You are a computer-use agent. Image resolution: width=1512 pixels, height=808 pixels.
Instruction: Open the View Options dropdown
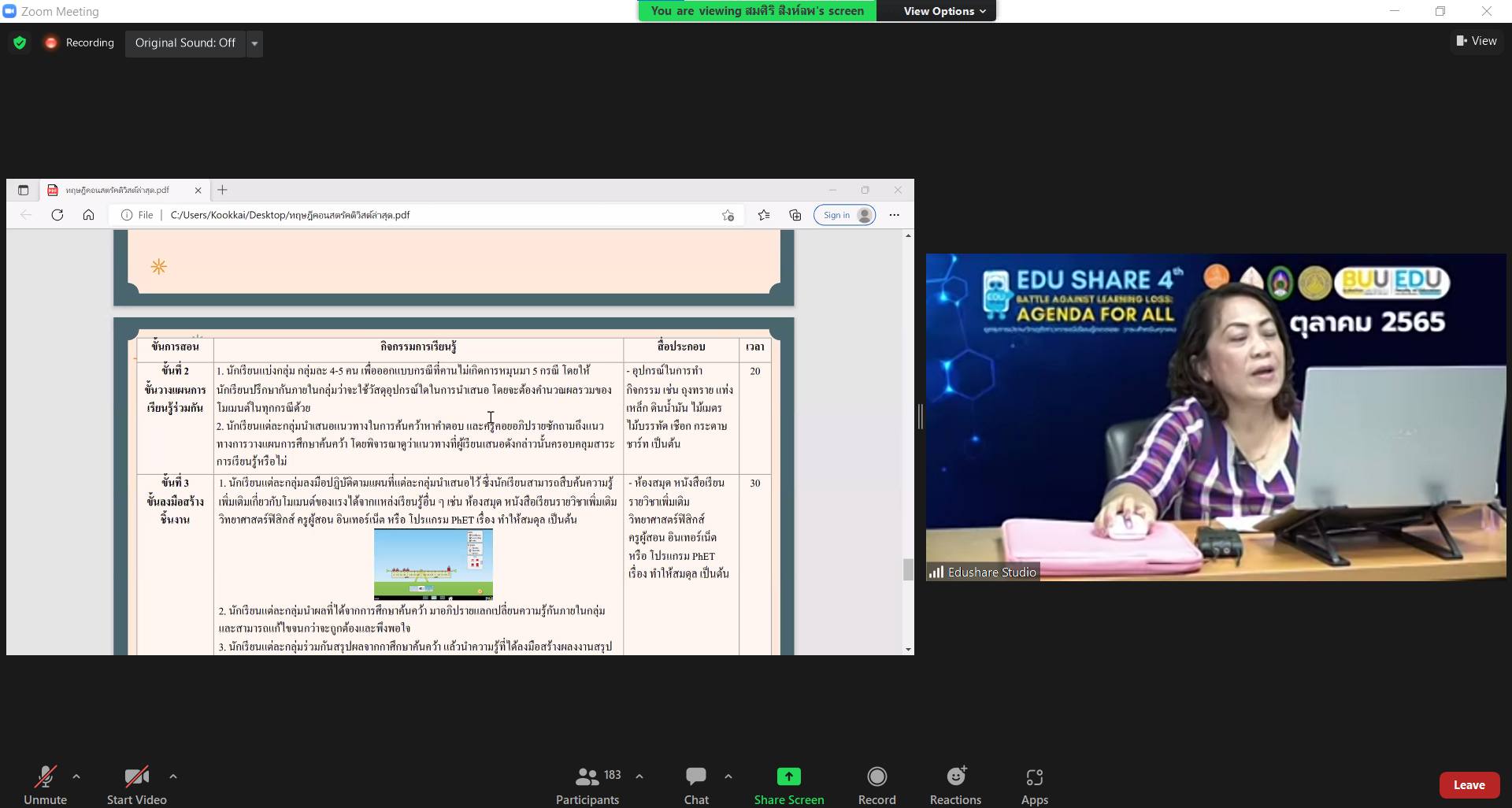tap(944, 11)
